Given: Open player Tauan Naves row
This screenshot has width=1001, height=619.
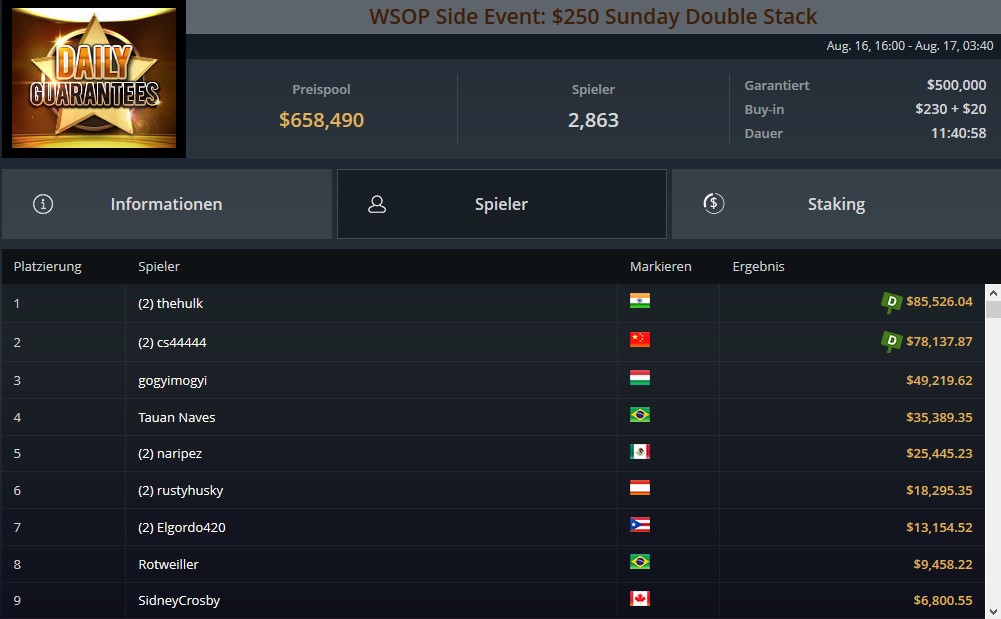Looking at the screenshot, I should click(x=493, y=417).
